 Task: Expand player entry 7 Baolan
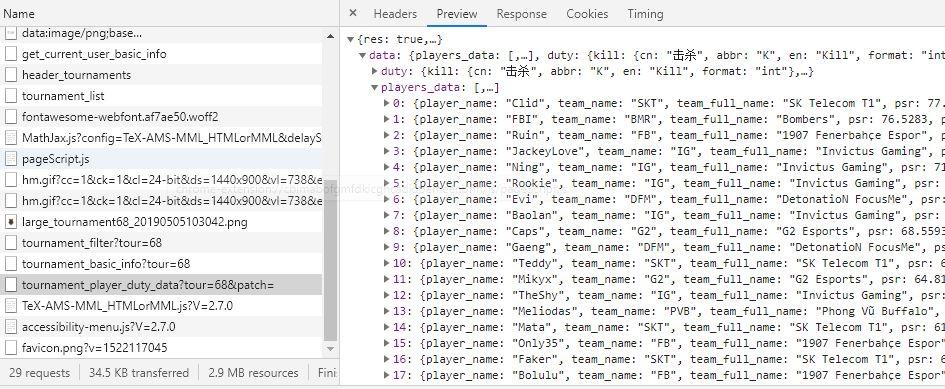click(x=386, y=215)
